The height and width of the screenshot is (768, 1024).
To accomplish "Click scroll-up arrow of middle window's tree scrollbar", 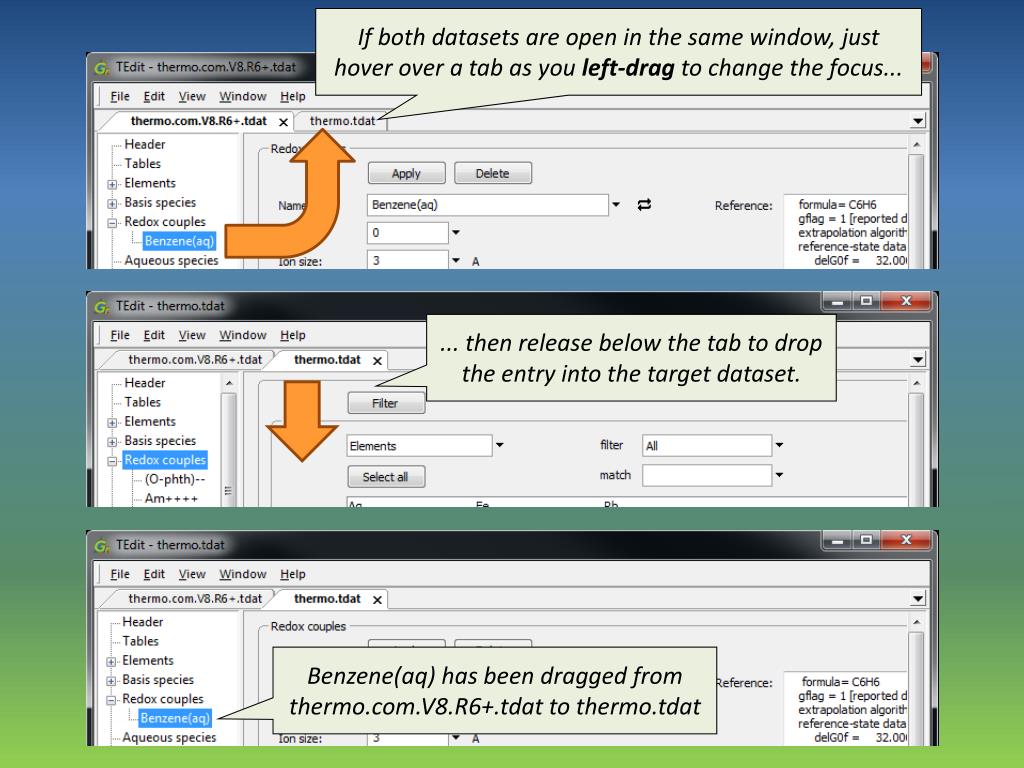I will coord(229,383).
